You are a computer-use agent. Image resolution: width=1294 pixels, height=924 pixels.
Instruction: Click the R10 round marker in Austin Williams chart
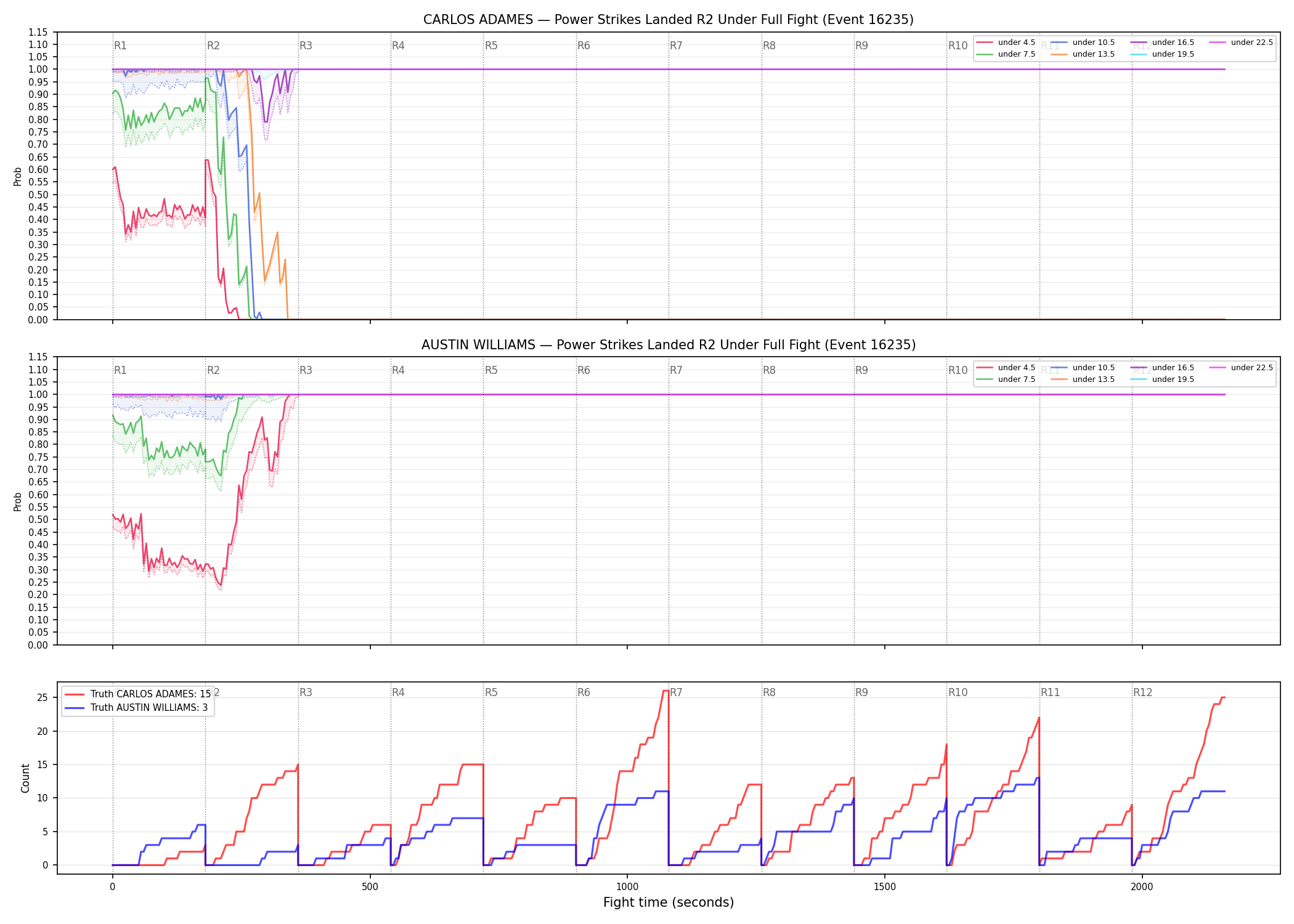pyautogui.click(x=958, y=370)
